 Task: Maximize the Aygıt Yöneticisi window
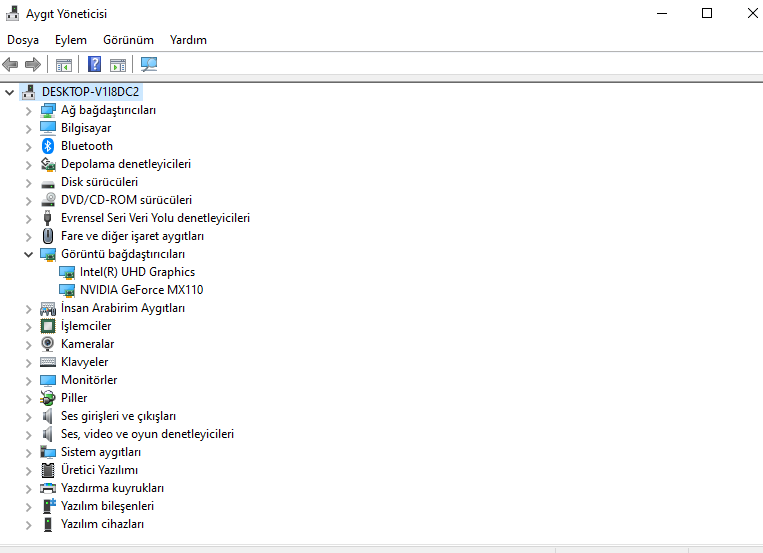pos(707,14)
